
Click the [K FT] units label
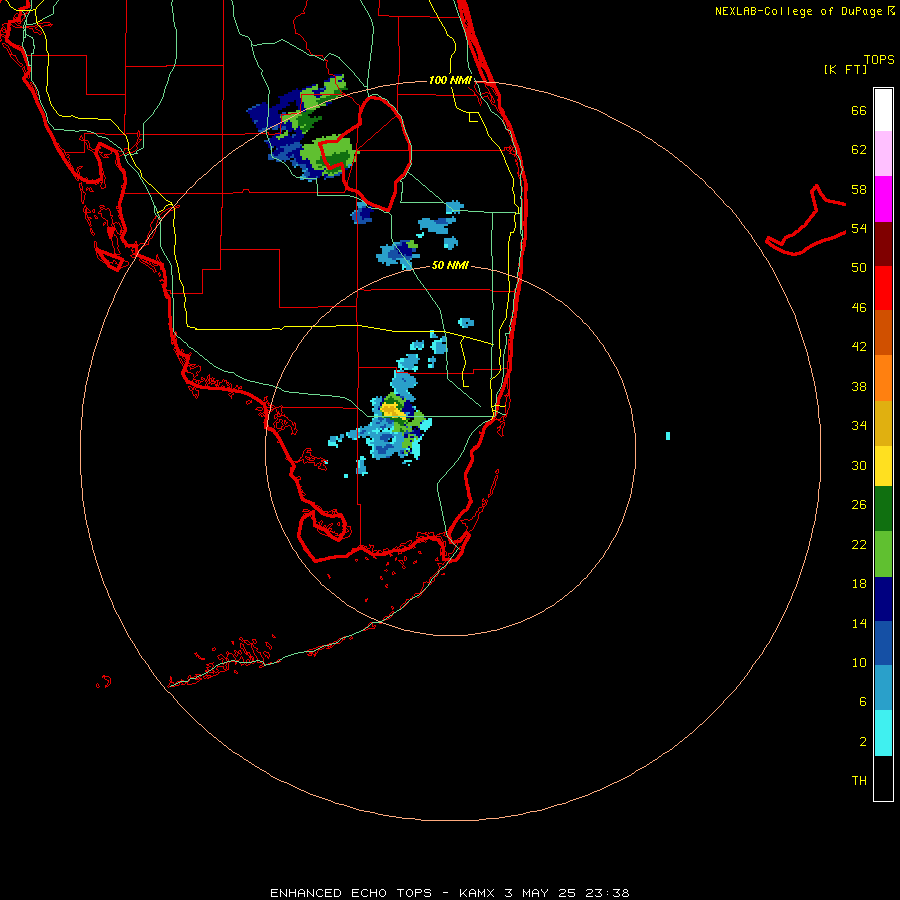[845, 69]
